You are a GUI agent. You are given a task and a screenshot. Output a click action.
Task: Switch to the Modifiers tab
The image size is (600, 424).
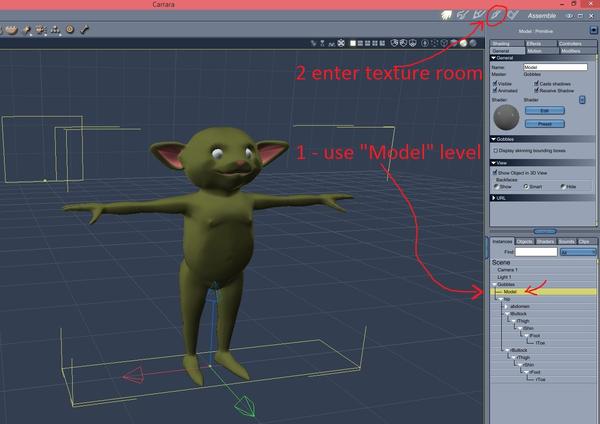(x=577, y=51)
